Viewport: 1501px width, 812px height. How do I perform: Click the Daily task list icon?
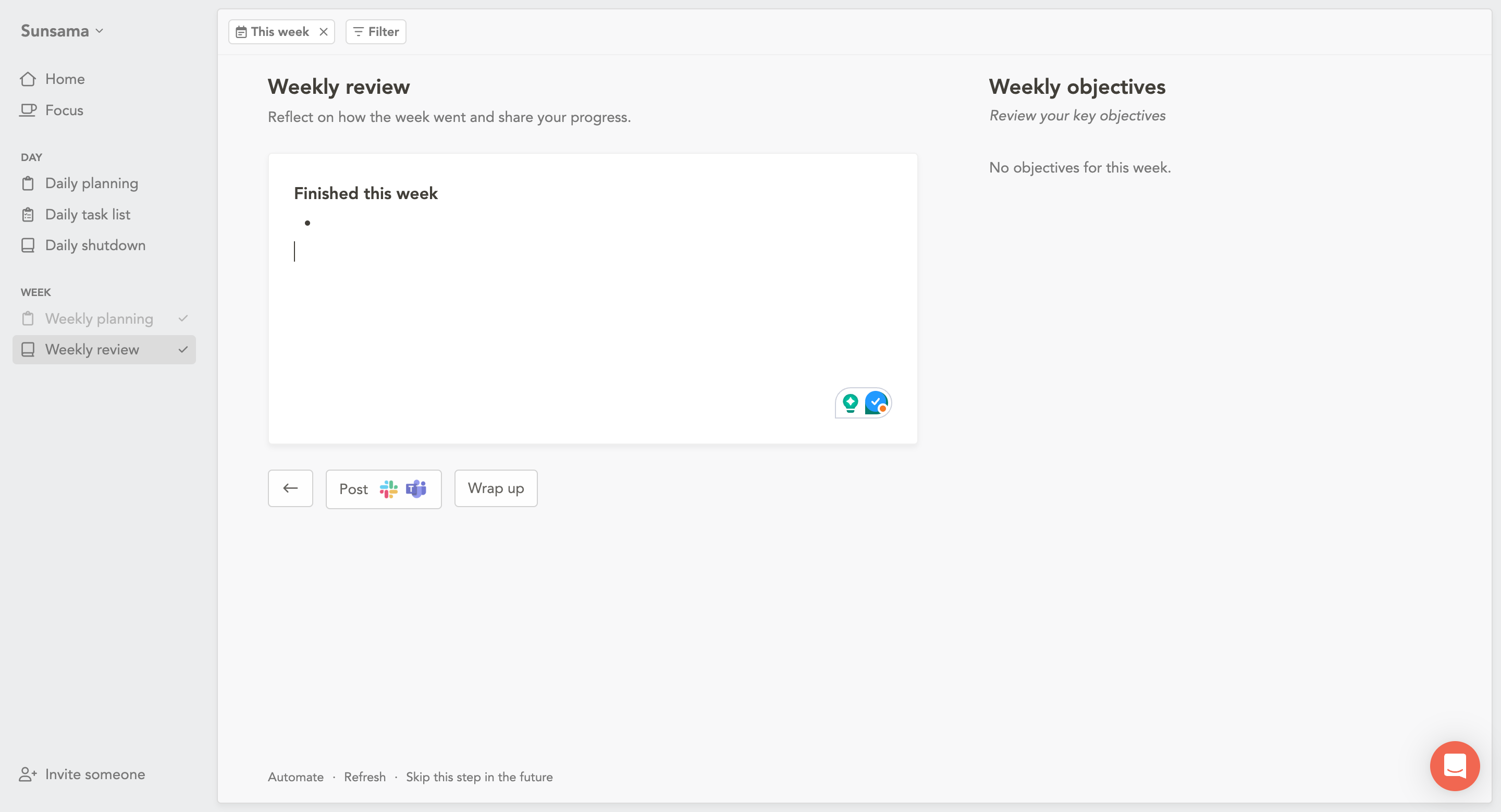(28, 214)
